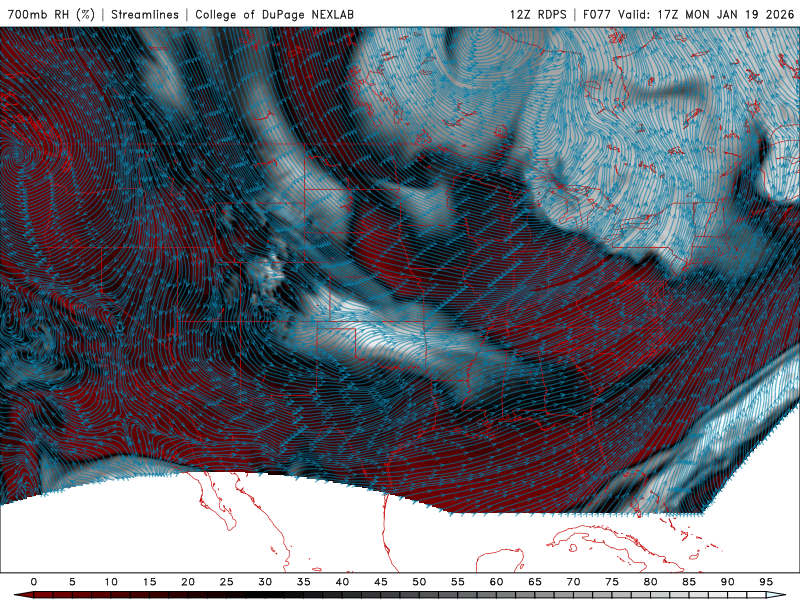This screenshot has width=800, height=600.
Task: Click the "90" colorbar scale label
Action: [728, 582]
